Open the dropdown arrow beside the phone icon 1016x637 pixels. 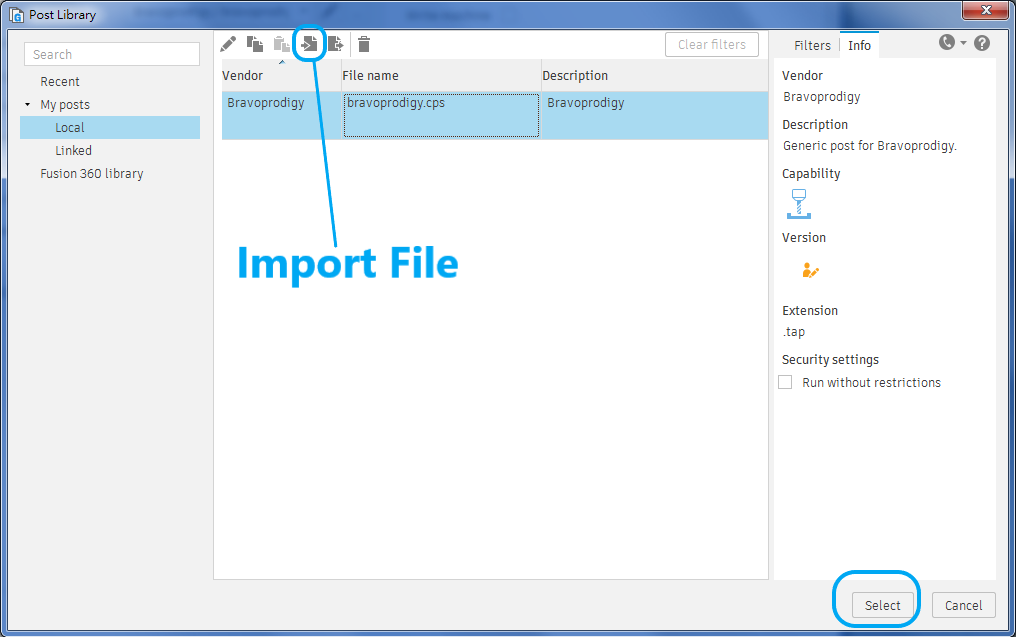[964, 43]
